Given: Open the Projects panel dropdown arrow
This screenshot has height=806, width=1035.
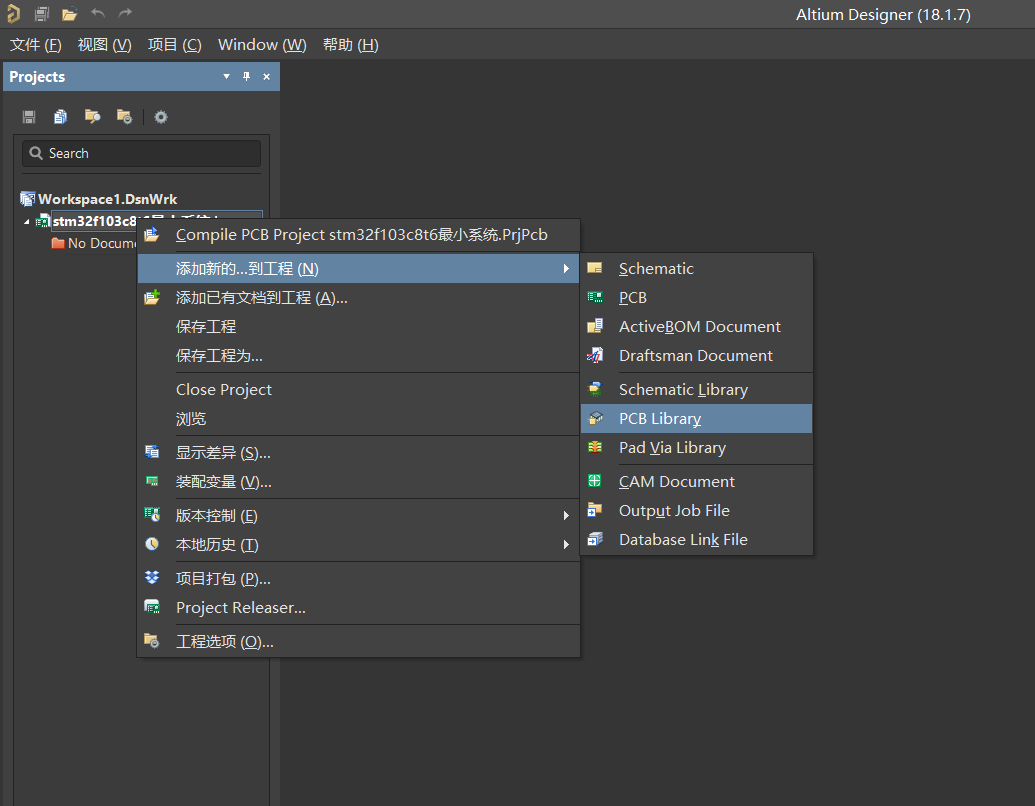Looking at the screenshot, I should point(226,77).
